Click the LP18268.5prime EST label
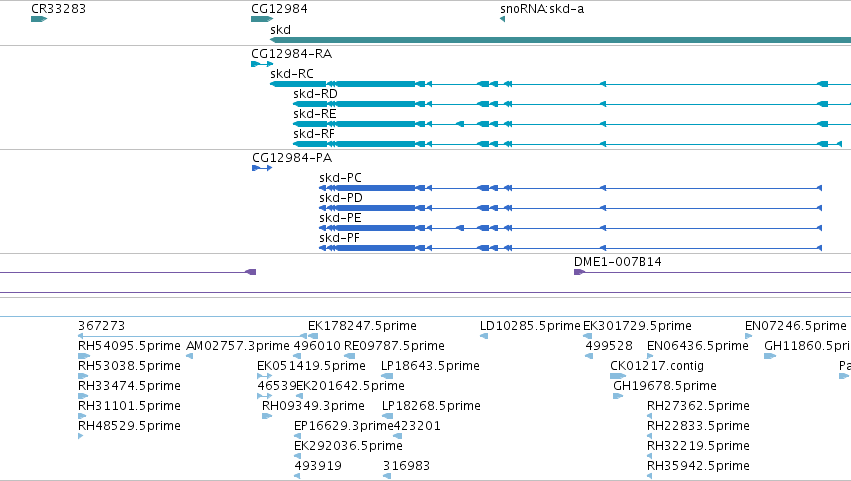 click(x=431, y=406)
